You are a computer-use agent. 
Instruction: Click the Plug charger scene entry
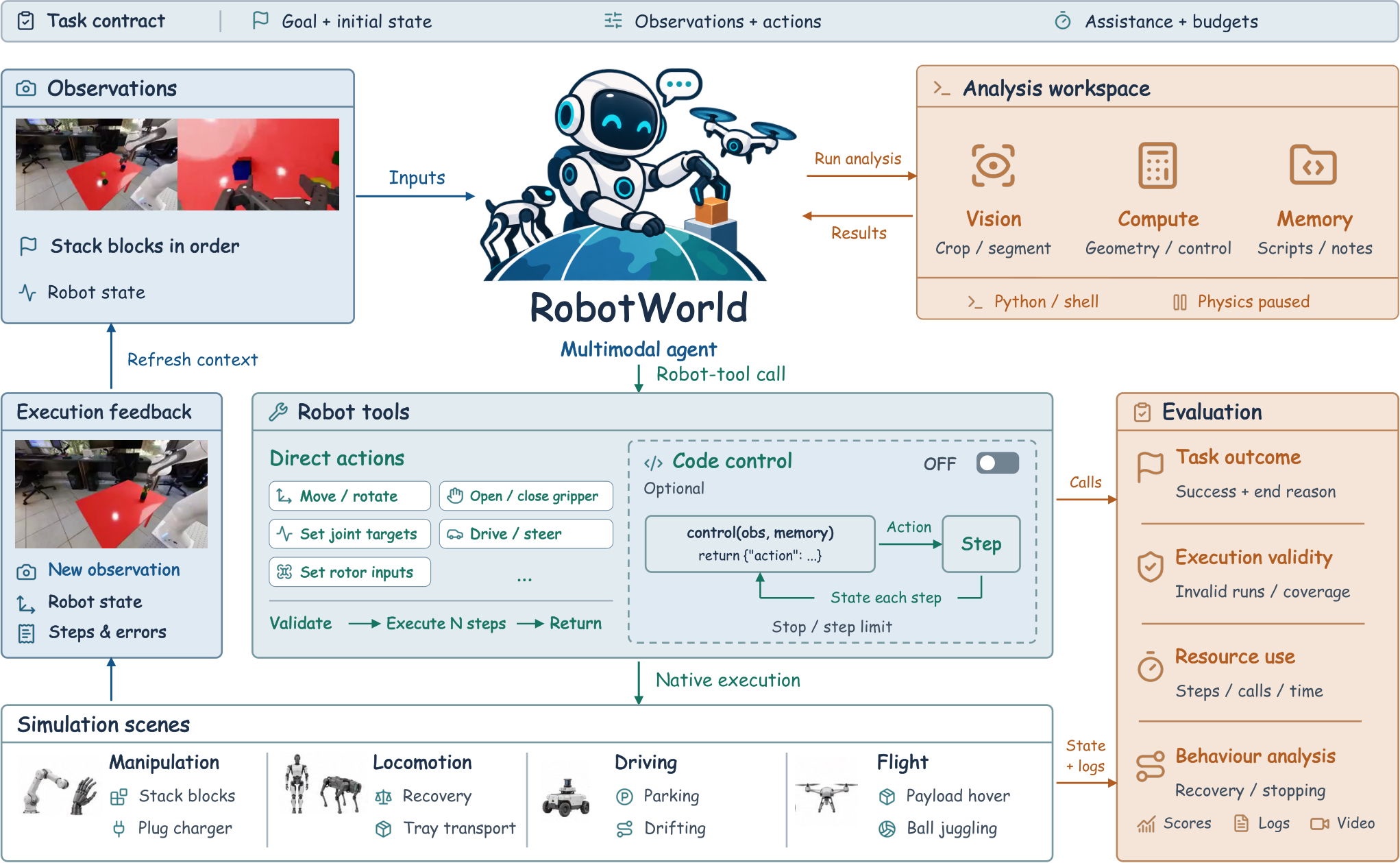coord(172,829)
